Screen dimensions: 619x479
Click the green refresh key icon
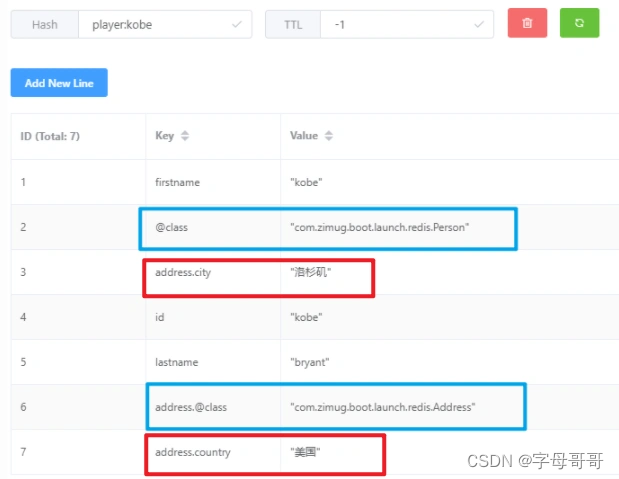(579, 23)
